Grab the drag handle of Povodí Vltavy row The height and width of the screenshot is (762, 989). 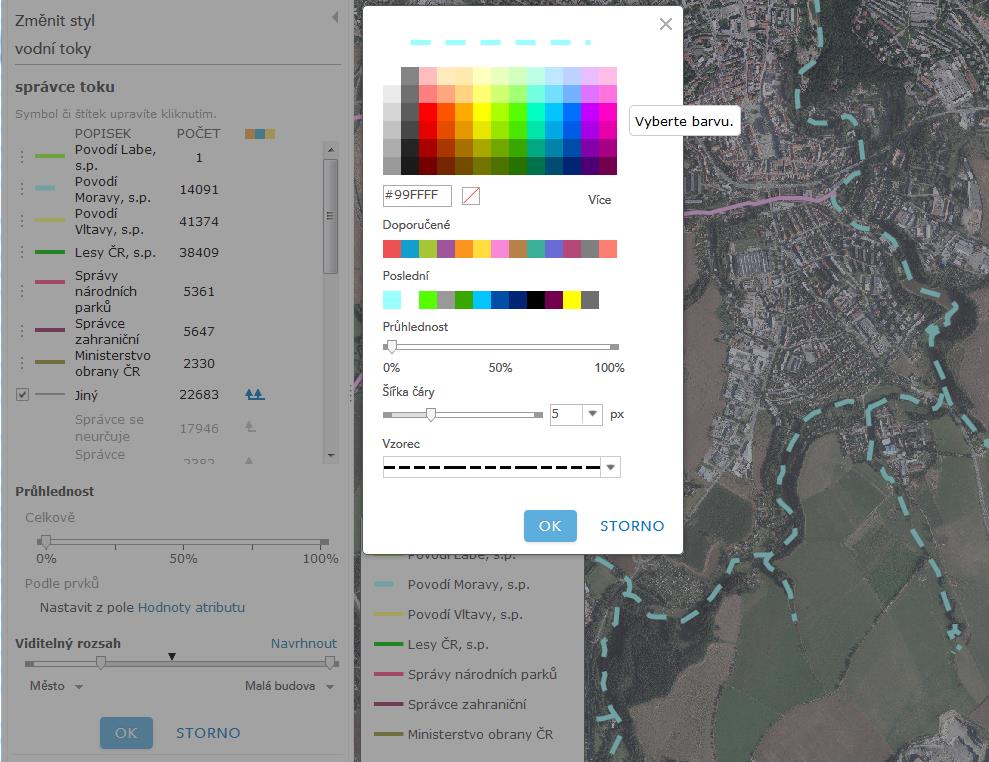21,221
